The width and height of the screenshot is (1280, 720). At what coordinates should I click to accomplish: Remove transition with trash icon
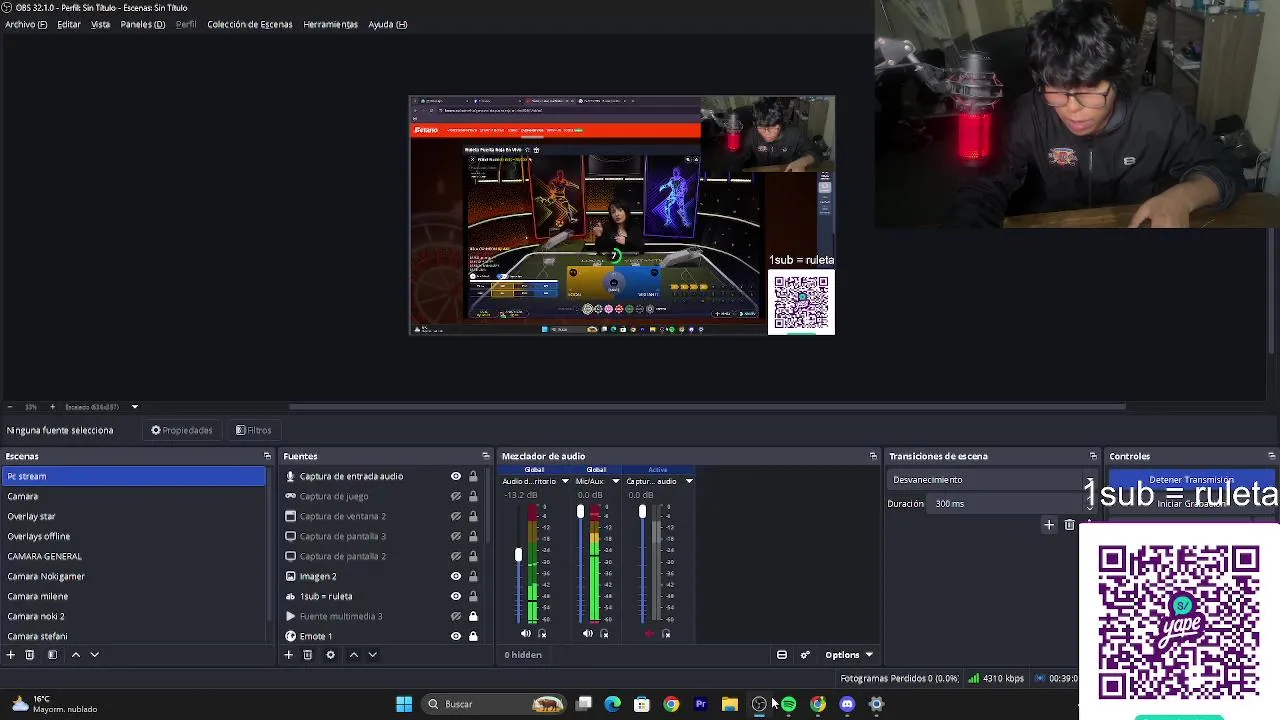pos(1069,525)
